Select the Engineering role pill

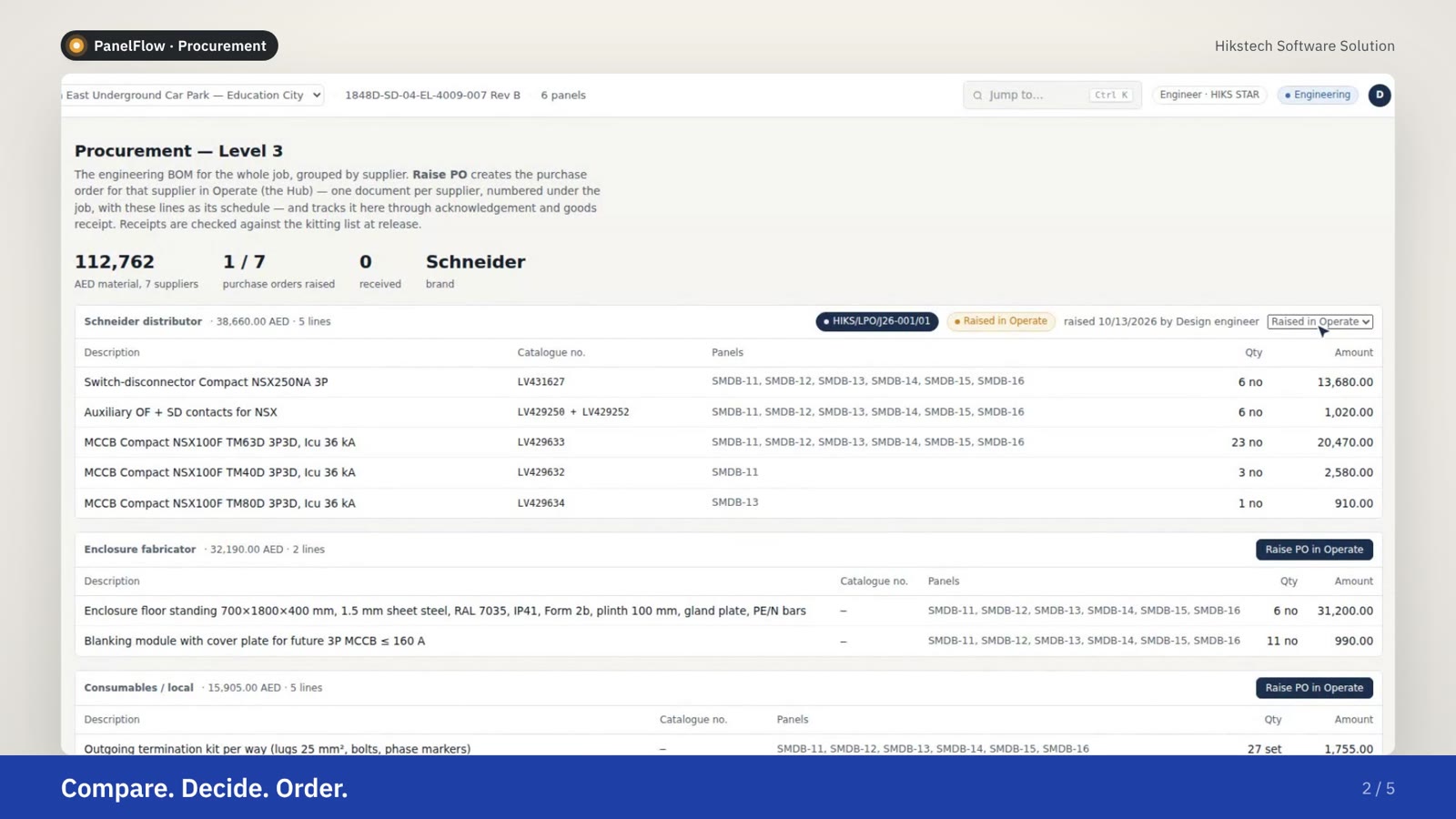(1317, 95)
